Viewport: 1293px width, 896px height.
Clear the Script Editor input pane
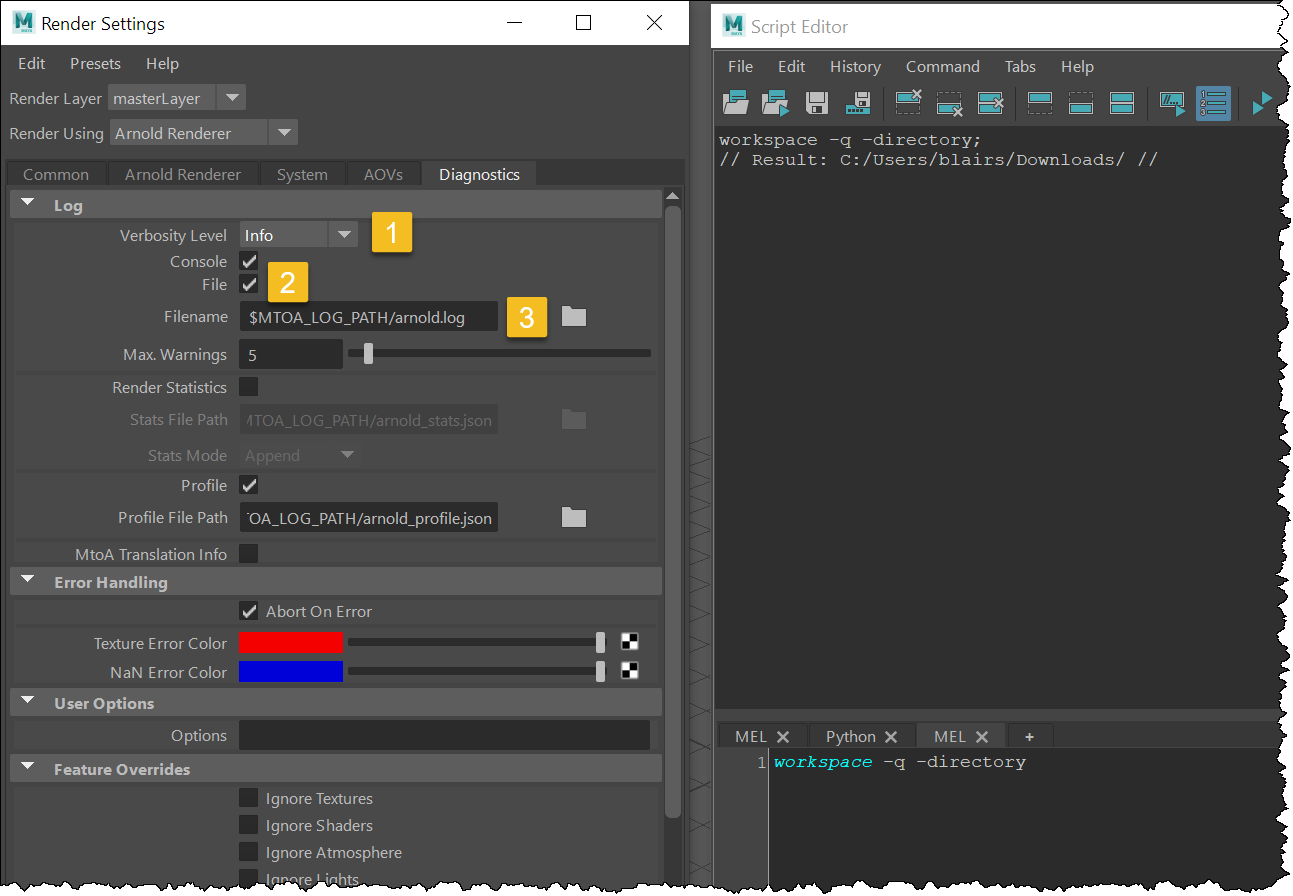pos(948,103)
